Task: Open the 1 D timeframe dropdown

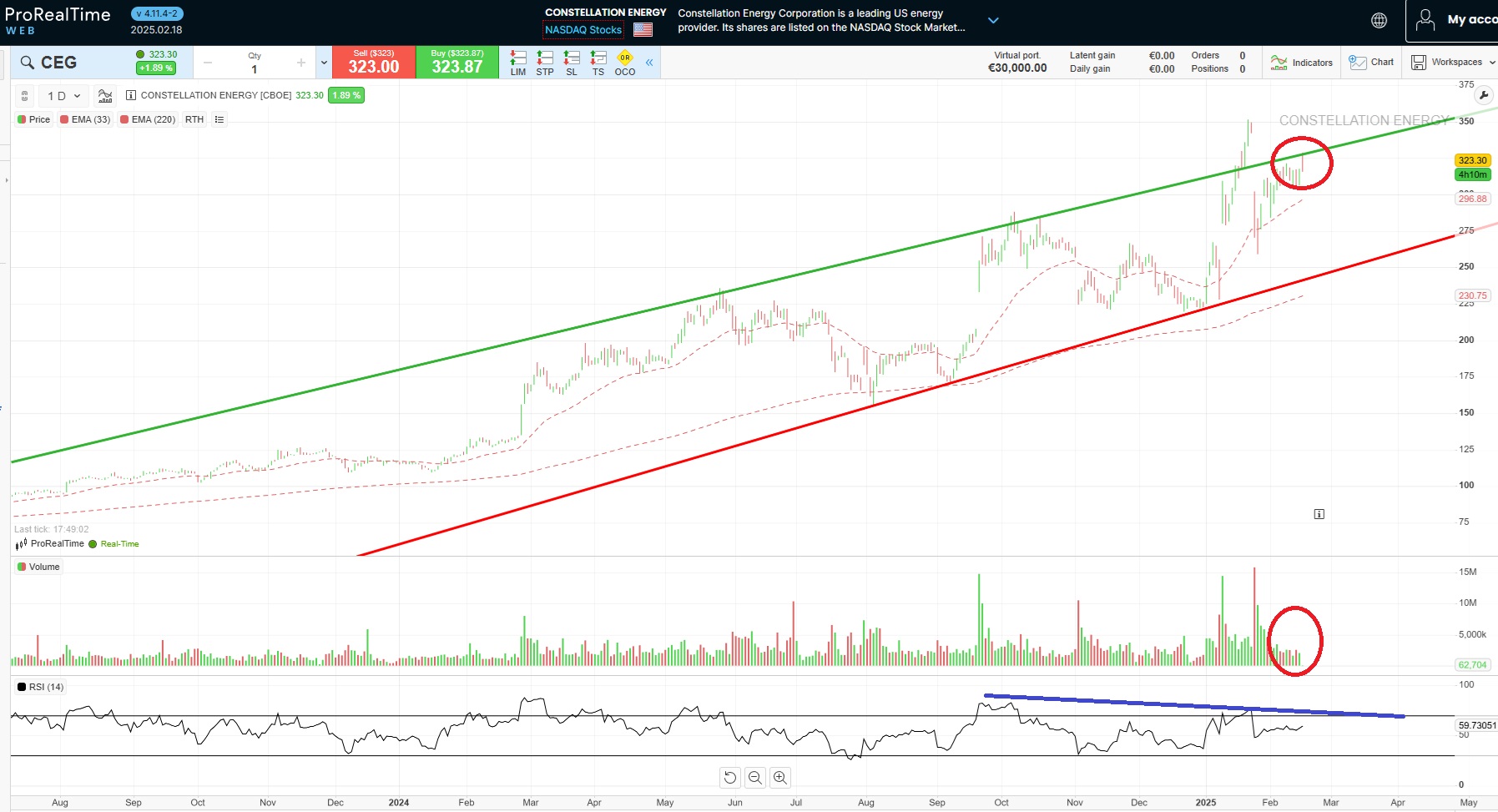Action: point(62,95)
